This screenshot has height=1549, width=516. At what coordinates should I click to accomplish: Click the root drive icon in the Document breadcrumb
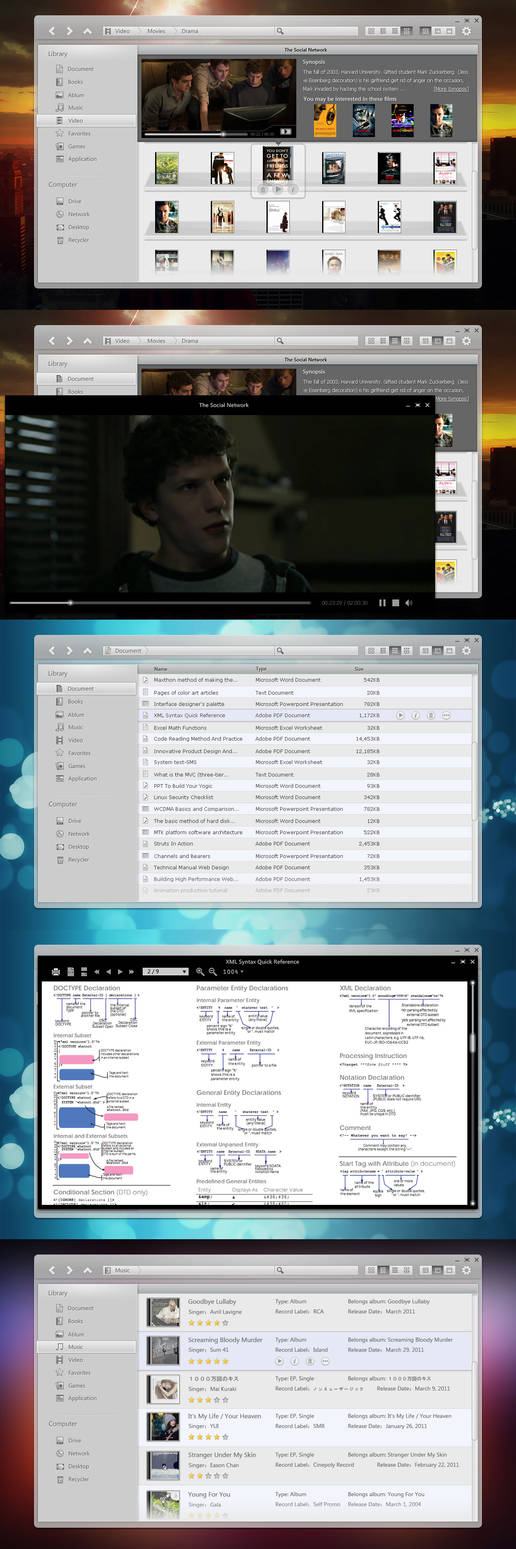click(107, 651)
